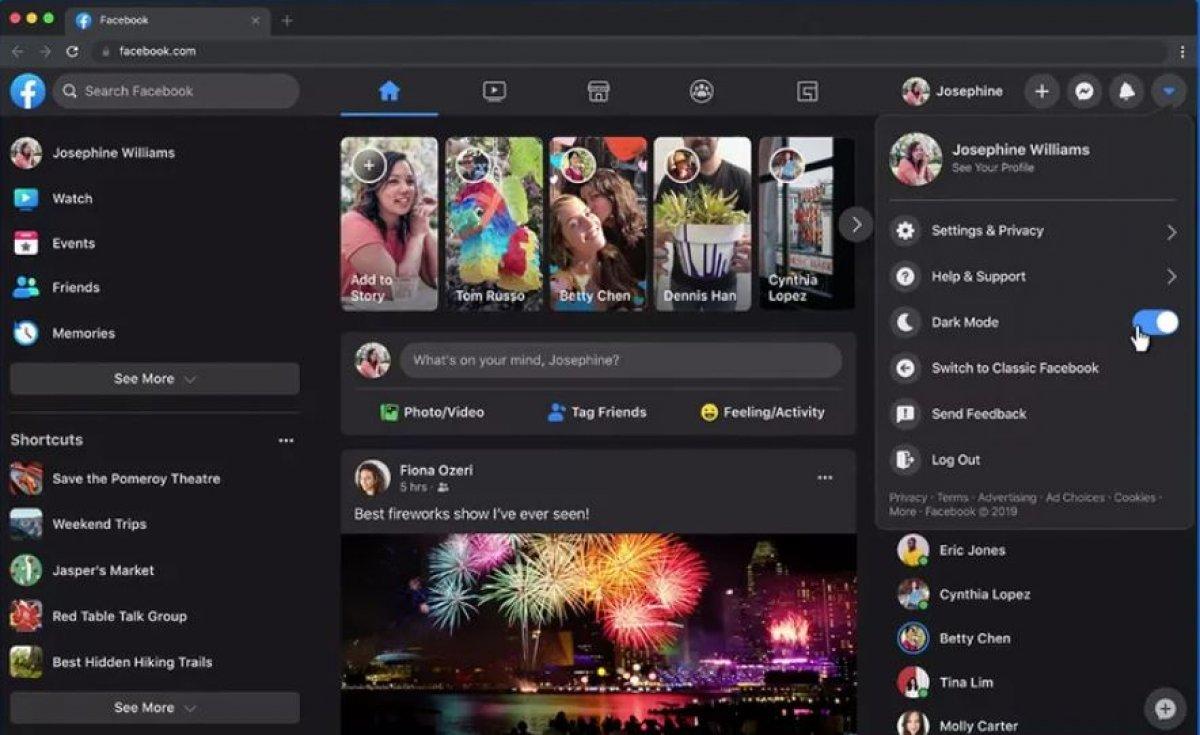The image size is (1200, 735).
Task: Expand See More under the left menu
Action: point(154,379)
